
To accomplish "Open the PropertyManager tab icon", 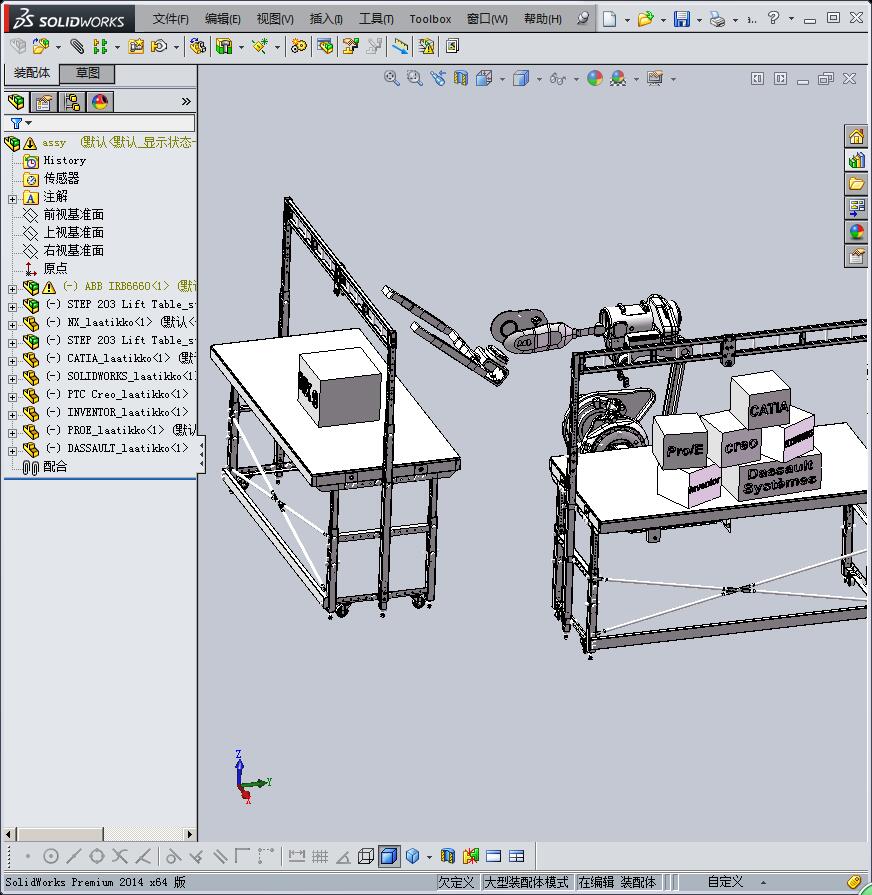I will pos(44,102).
